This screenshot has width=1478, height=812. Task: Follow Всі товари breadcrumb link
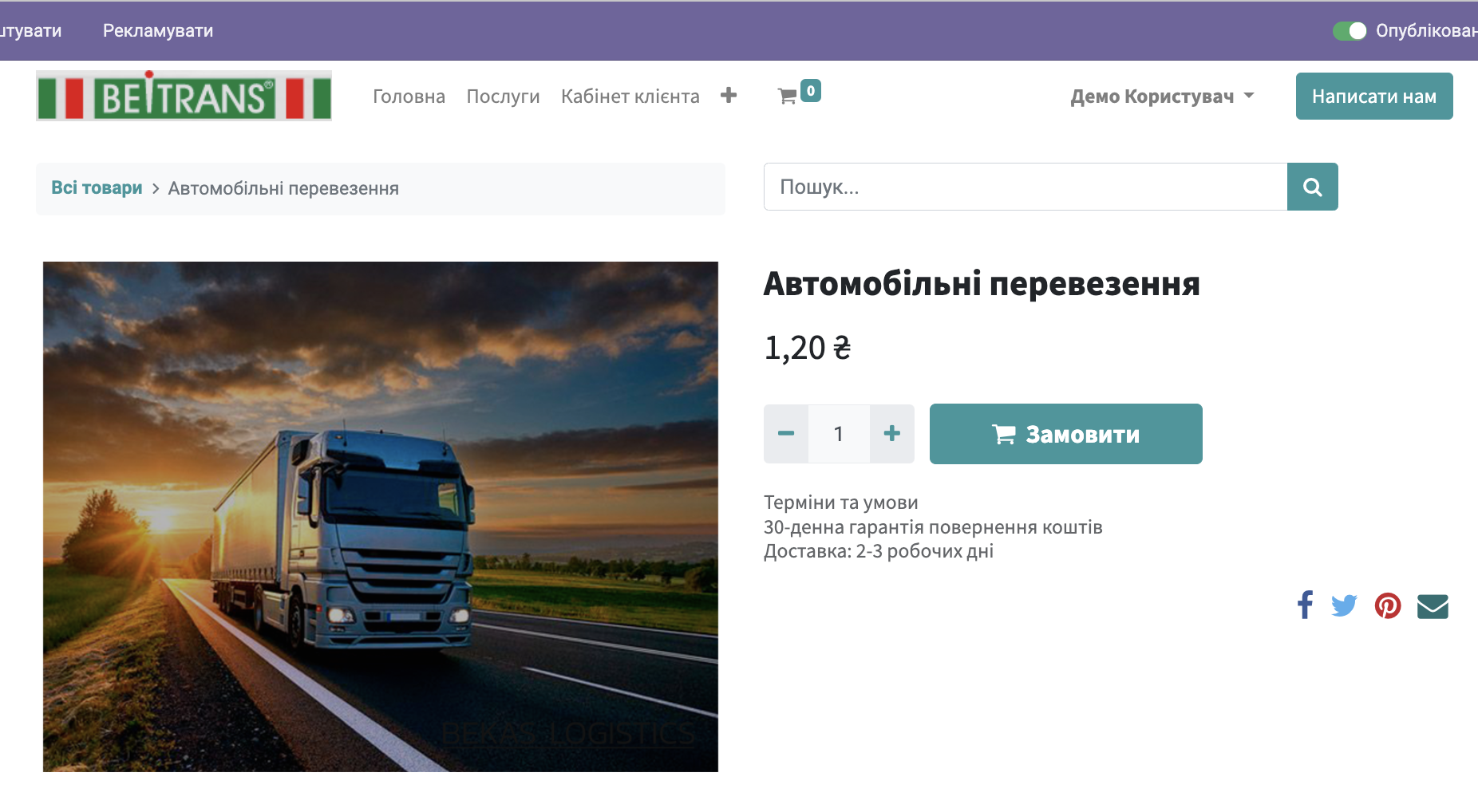tap(97, 188)
